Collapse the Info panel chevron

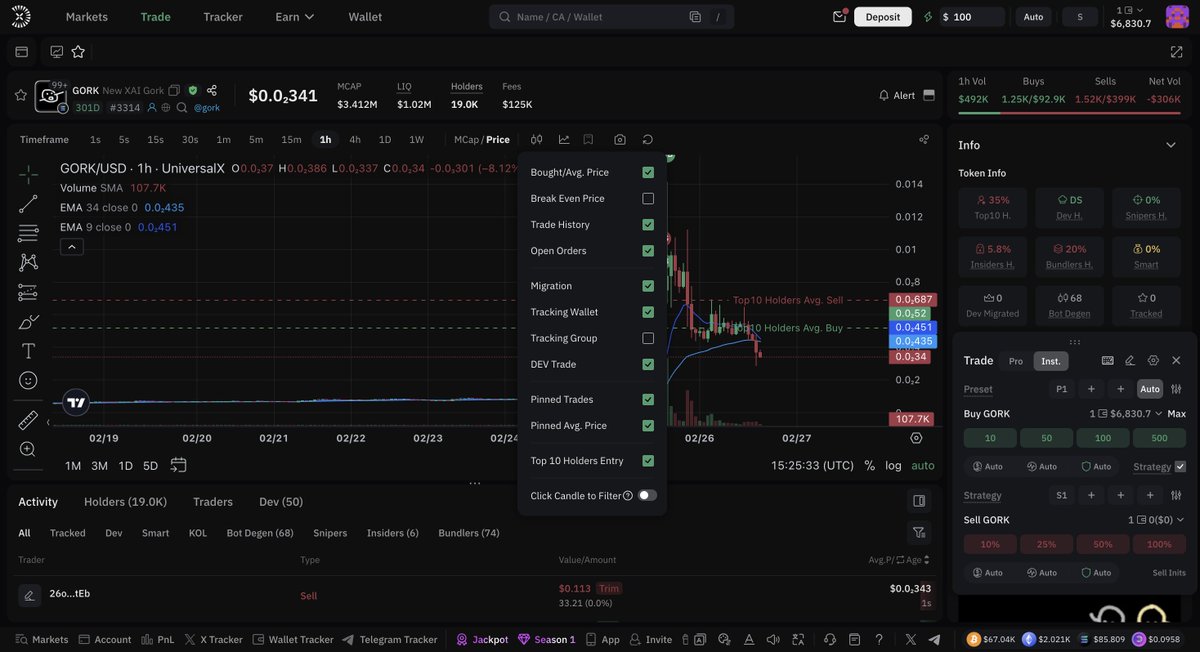(1171, 145)
